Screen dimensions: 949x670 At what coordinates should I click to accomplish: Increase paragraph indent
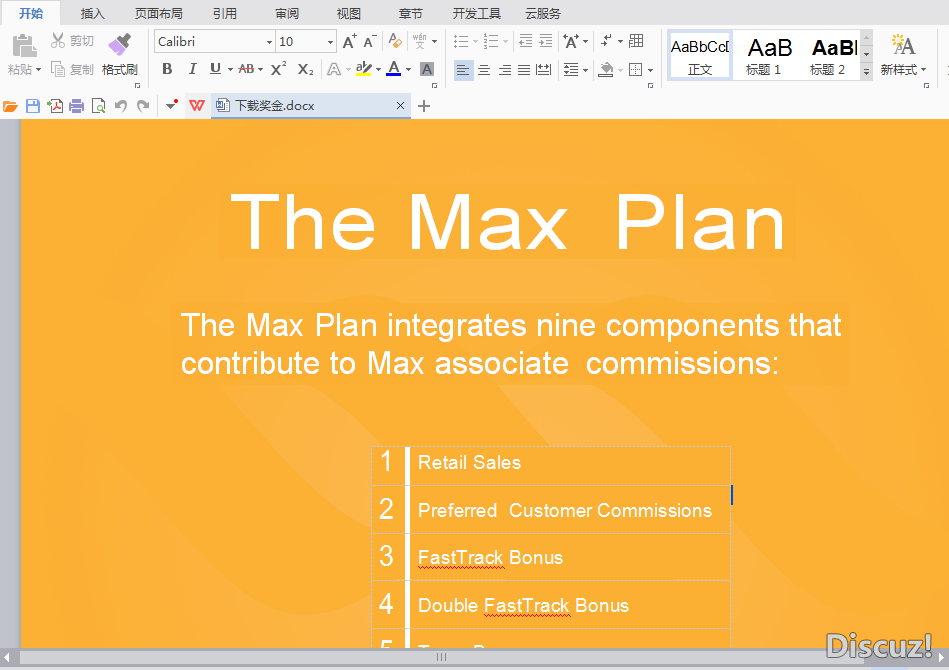pyautogui.click(x=546, y=41)
